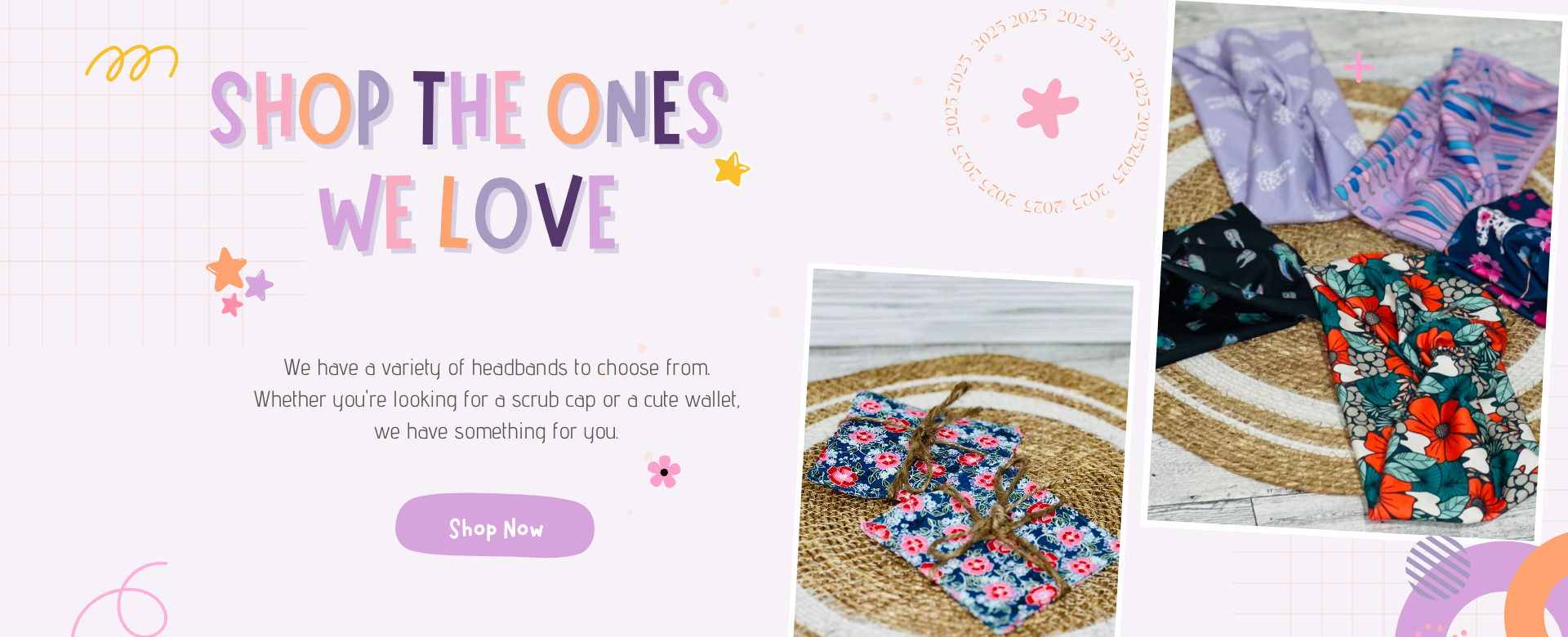Click the SHOP THE ONES headline
The width and height of the screenshot is (1568, 637).
[468, 109]
